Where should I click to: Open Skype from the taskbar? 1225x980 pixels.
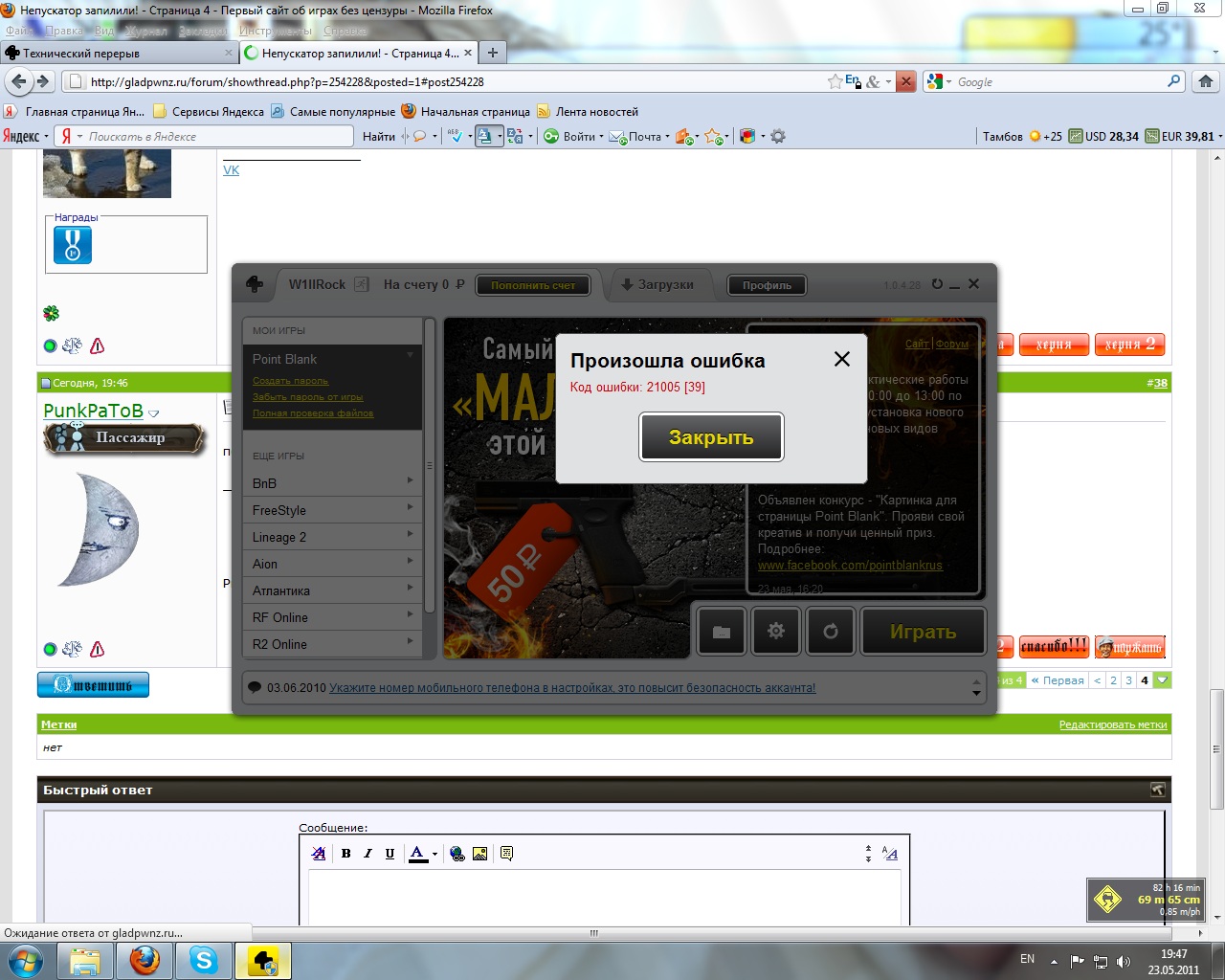tap(203, 960)
